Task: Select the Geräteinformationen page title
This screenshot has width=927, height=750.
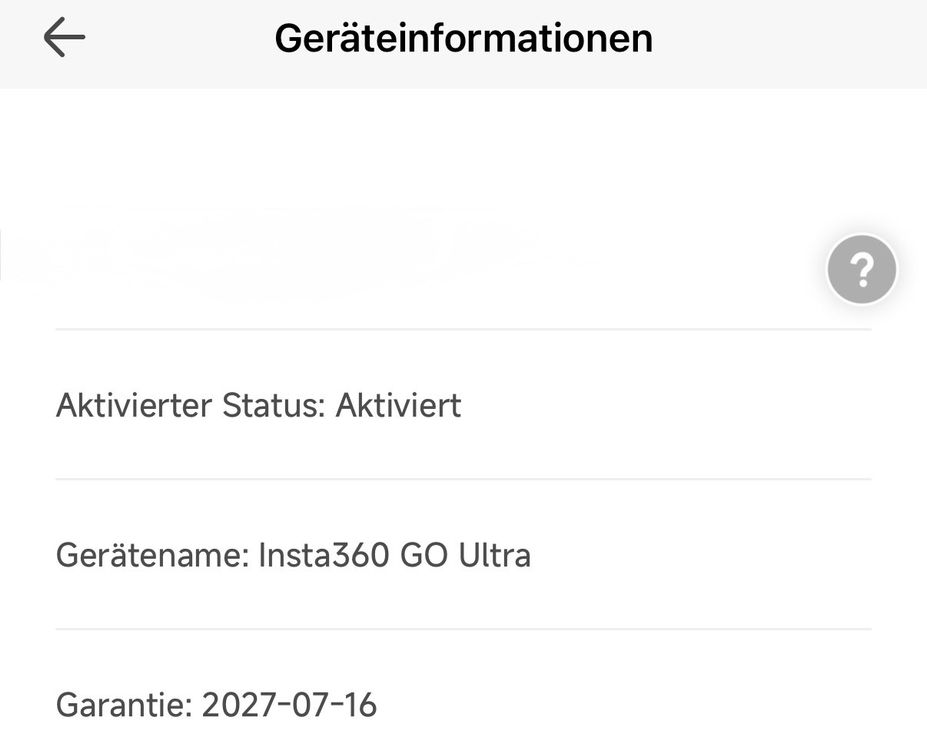Action: tap(464, 38)
